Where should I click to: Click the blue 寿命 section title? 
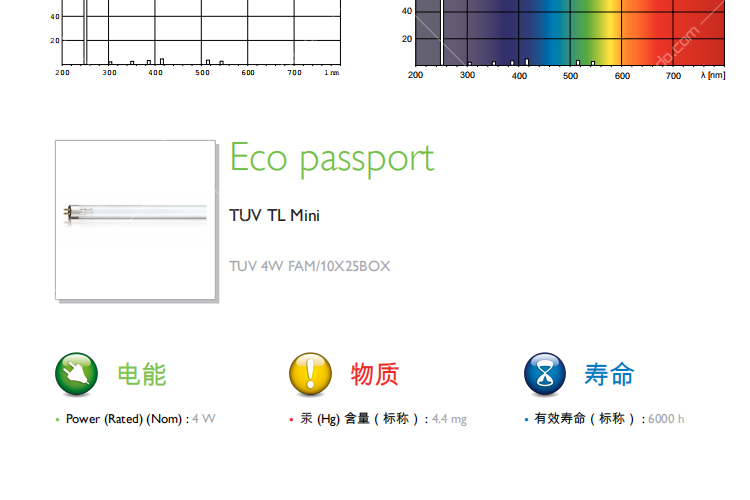[x=609, y=374]
